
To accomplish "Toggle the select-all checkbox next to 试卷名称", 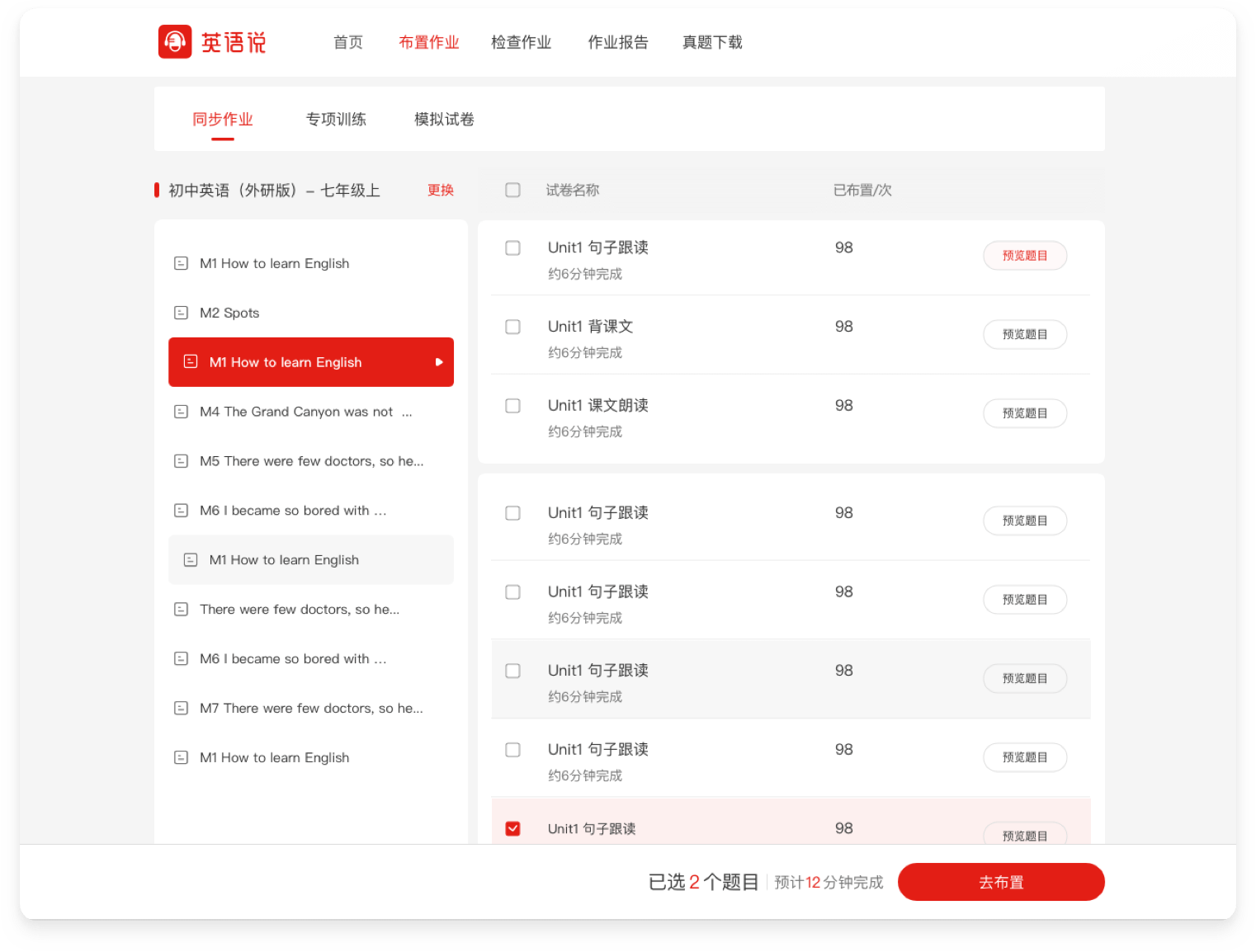I will point(512,191).
